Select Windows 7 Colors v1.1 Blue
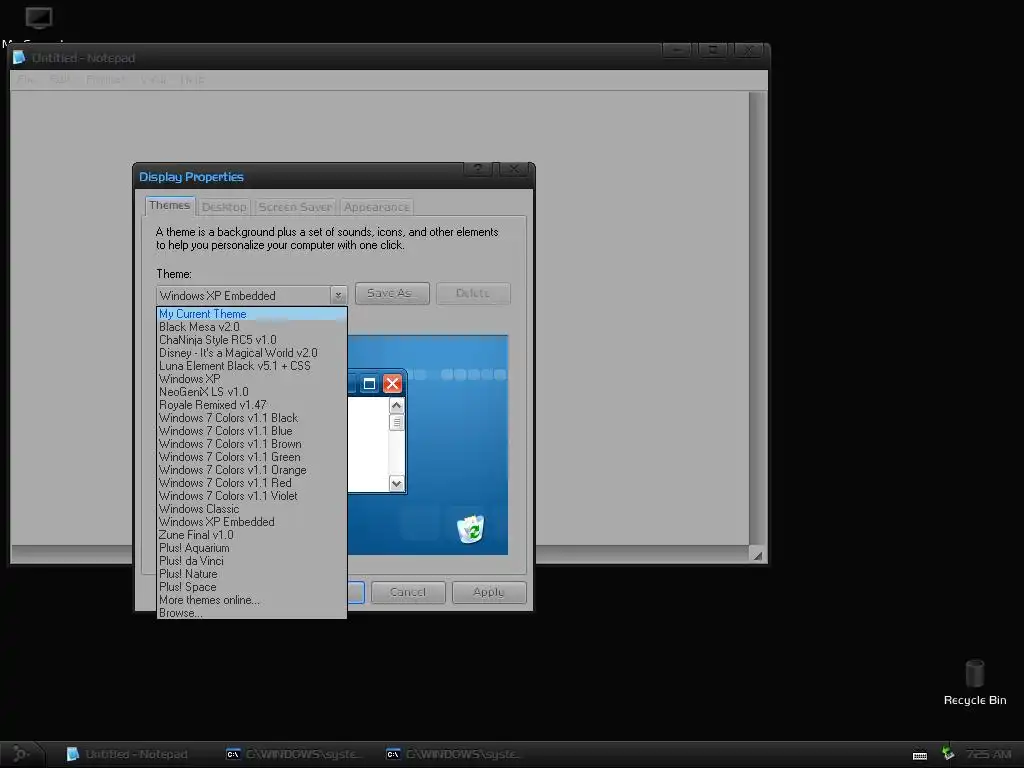Screen dimensions: 1024x768 pos(251,431)
